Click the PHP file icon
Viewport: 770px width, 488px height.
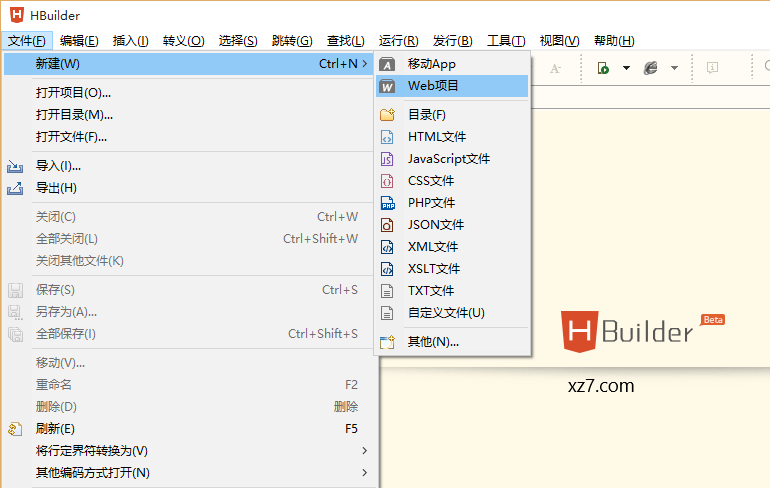387,203
